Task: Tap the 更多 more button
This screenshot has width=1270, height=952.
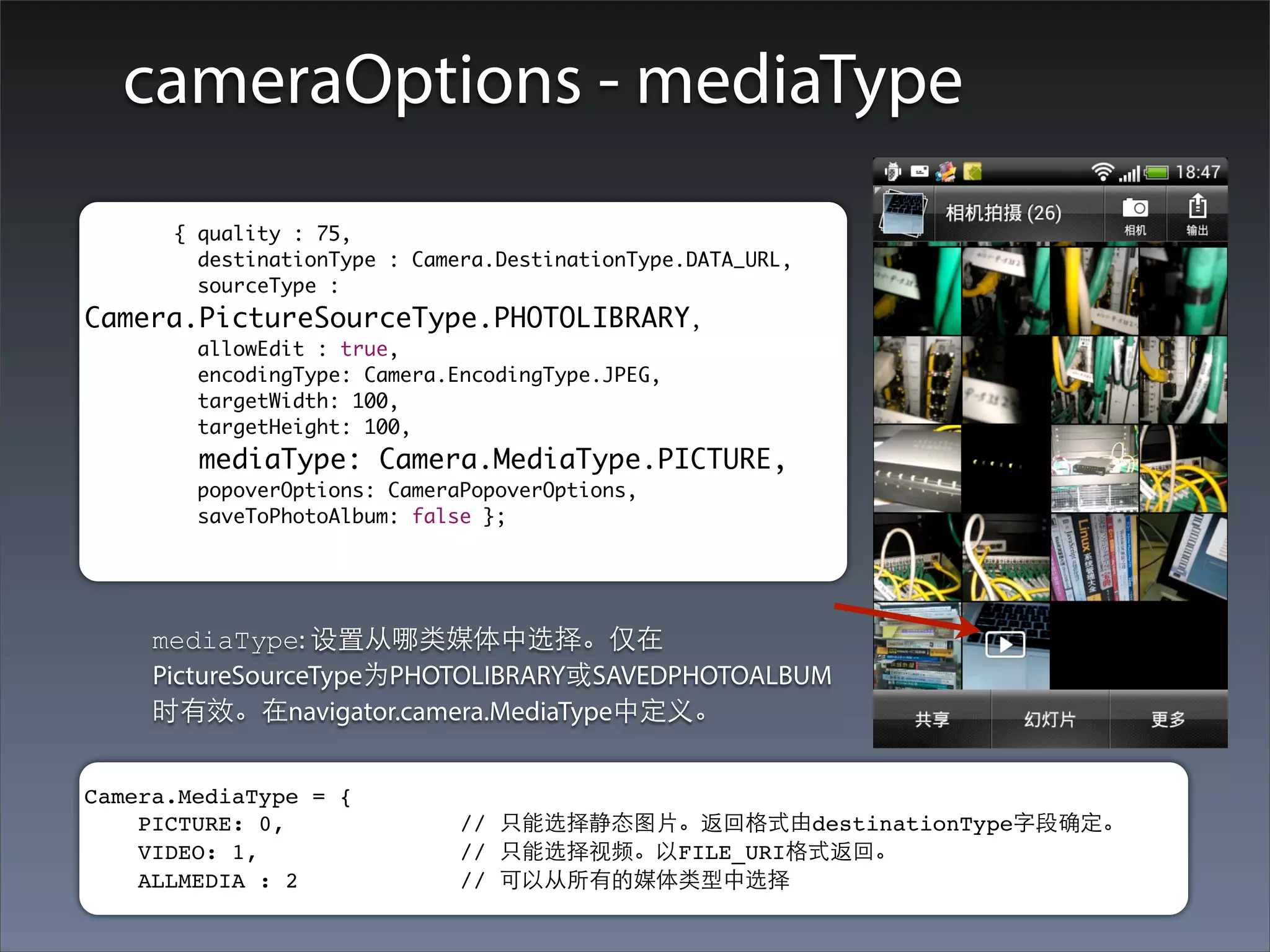Action: coord(1168,720)
